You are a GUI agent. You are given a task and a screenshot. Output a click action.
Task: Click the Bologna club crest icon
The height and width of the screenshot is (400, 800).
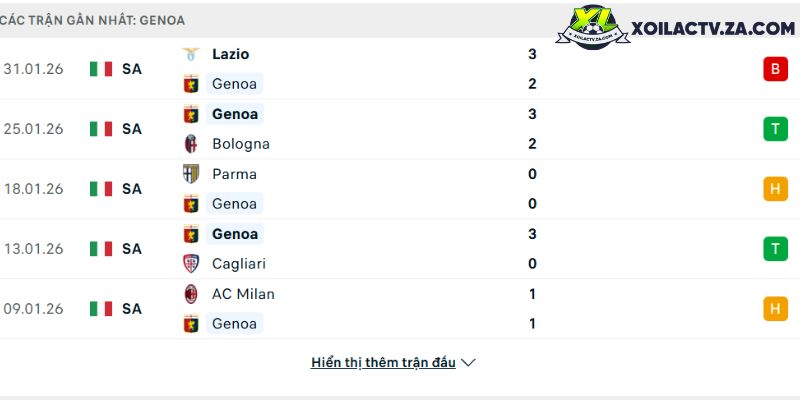click(x=190, y=144)
